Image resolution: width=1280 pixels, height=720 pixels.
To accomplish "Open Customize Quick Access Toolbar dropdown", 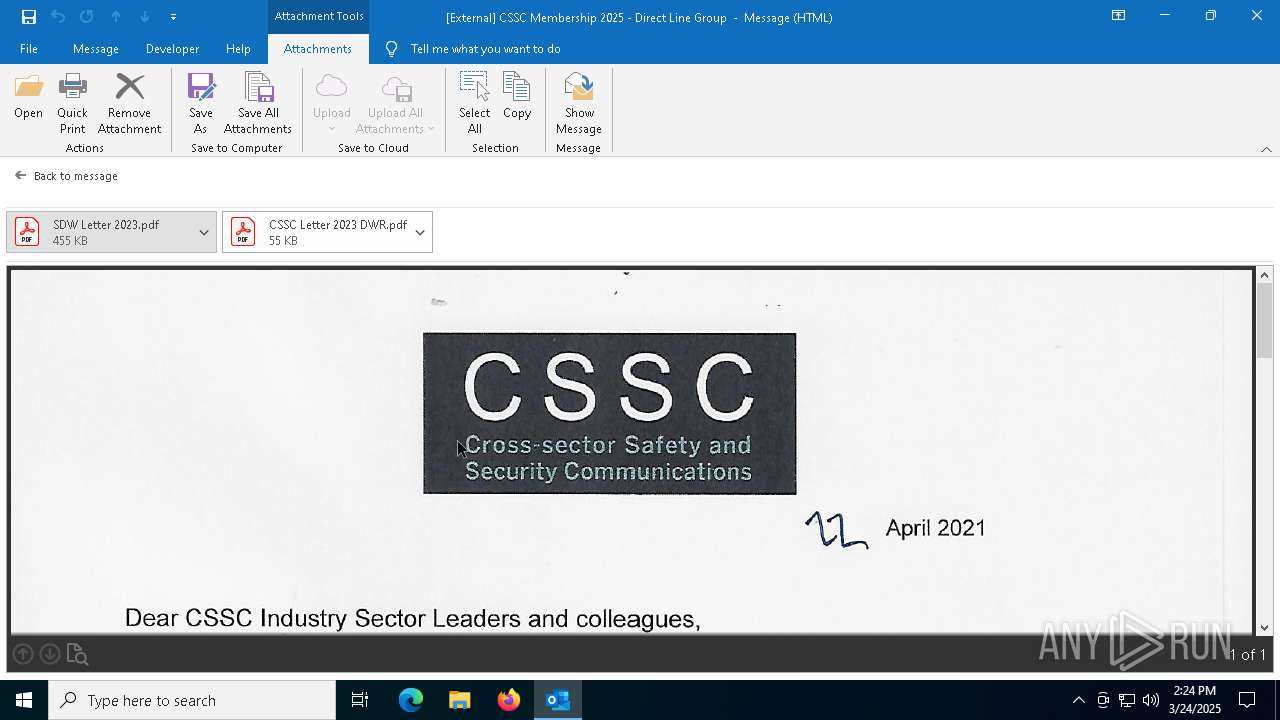I will click(173, 17).
